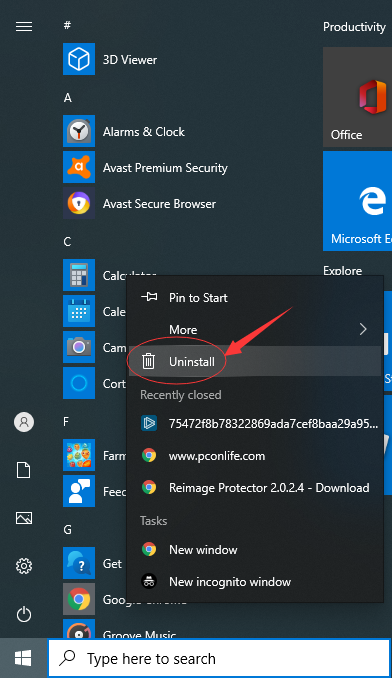This screenshot has width=392, height=678.
Task: Launch Alarms & Clock from the list
Action: click(x=143, y=131)
